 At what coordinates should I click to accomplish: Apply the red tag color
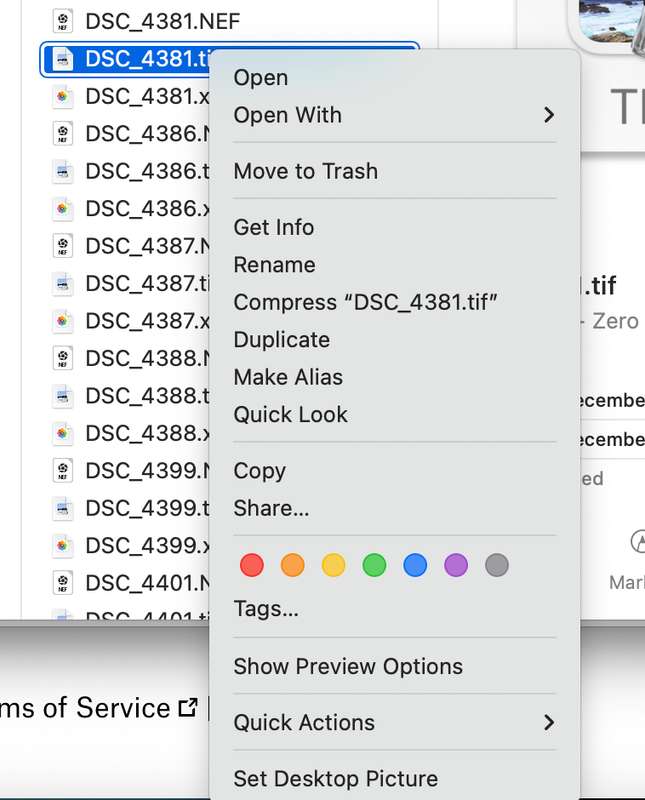[252, 565]
